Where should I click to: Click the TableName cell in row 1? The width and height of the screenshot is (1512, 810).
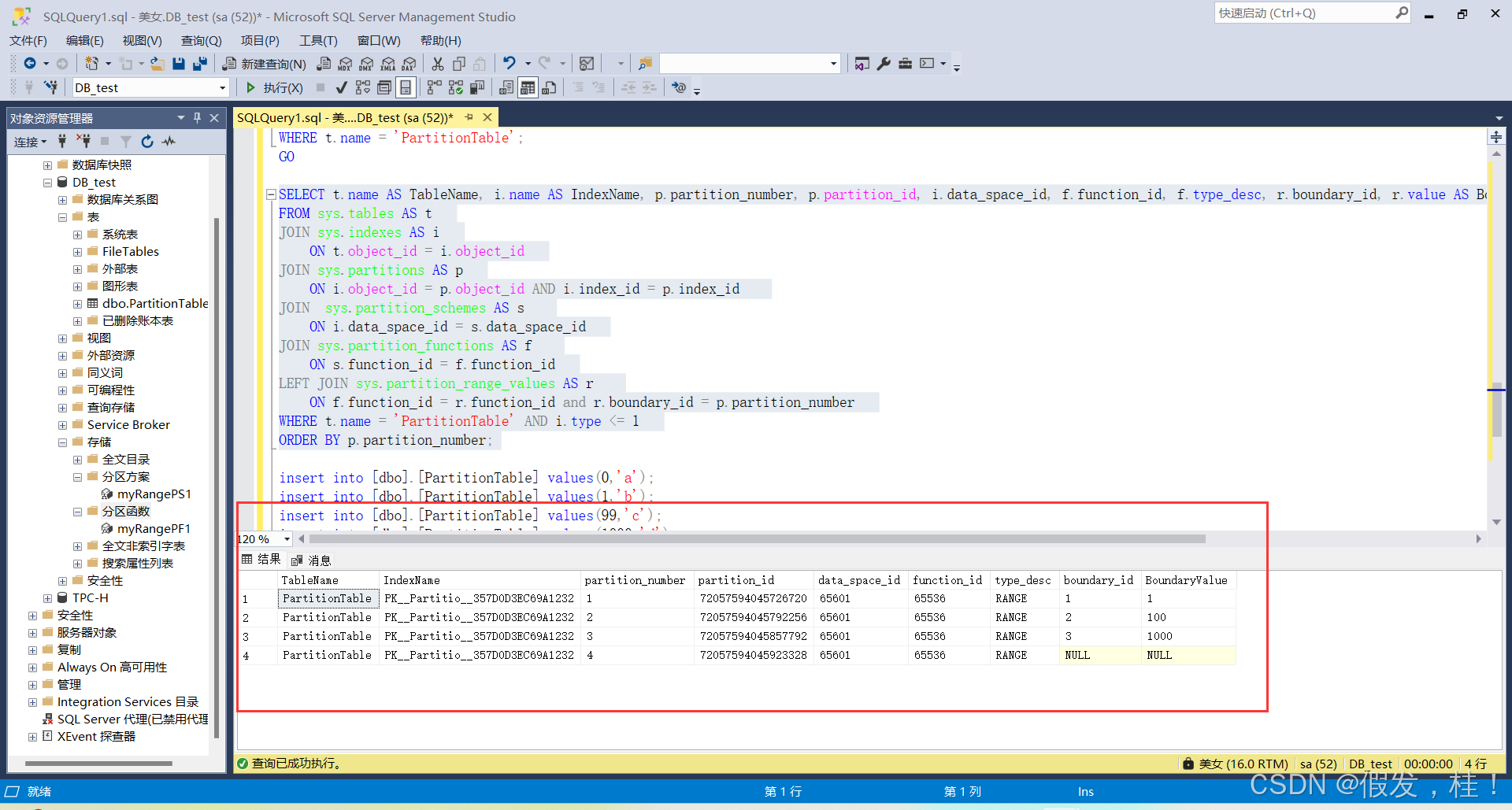pyautogui.click(x=328, y=598)
